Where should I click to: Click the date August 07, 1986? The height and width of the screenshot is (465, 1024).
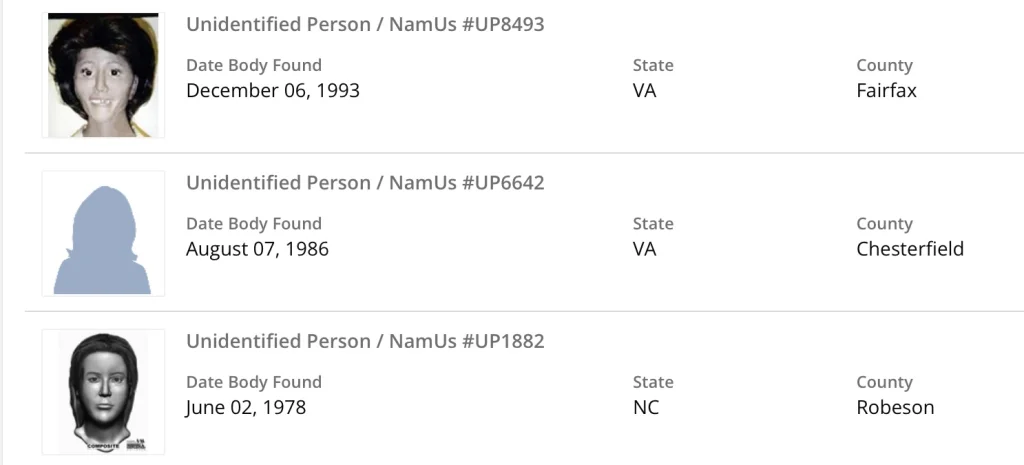tap(257, 249)
